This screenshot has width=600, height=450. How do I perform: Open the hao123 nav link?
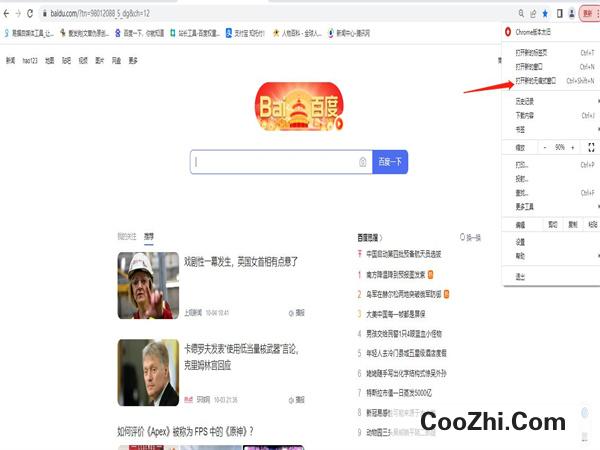[x=30, y=60]
